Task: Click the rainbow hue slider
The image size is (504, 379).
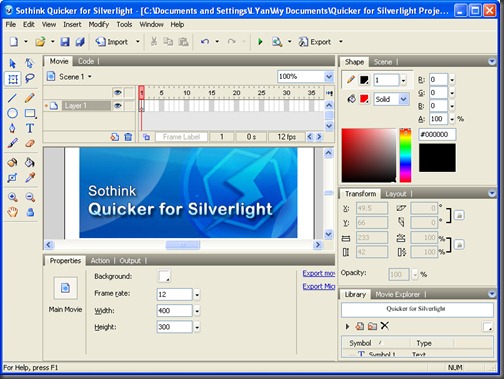Action: [405, 155]
